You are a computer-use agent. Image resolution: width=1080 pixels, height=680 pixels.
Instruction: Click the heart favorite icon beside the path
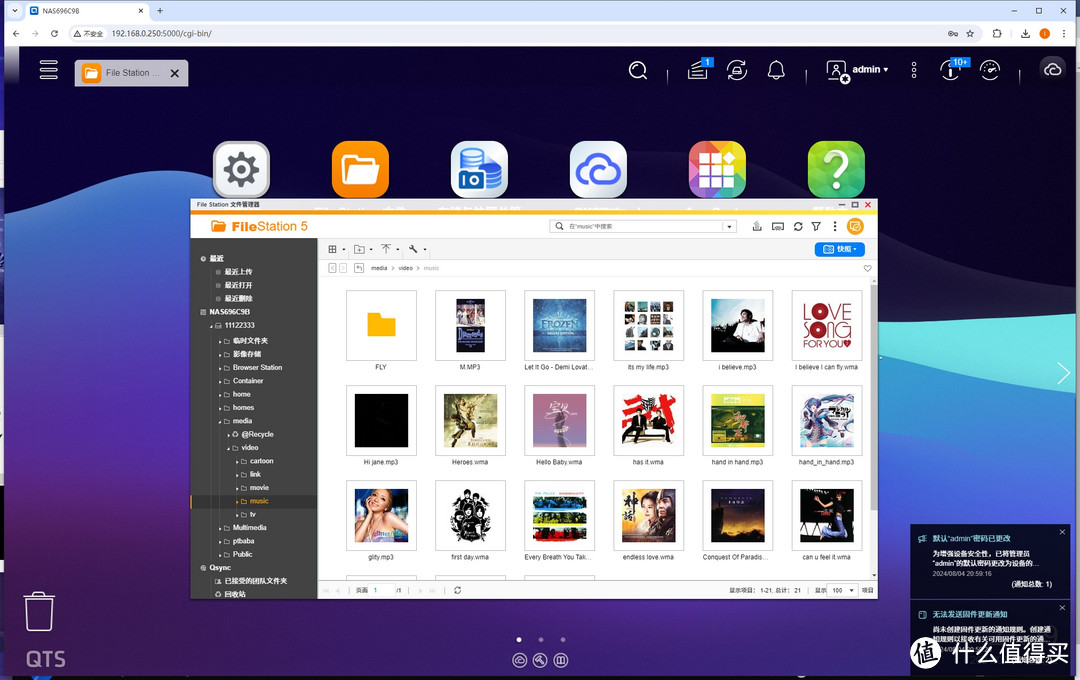click(x=867, y=268)
